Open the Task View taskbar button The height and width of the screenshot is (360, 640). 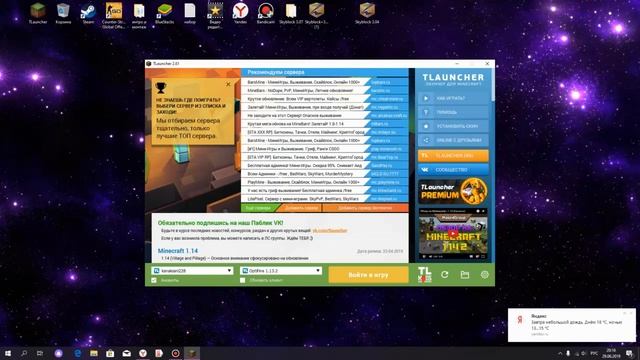40,353
